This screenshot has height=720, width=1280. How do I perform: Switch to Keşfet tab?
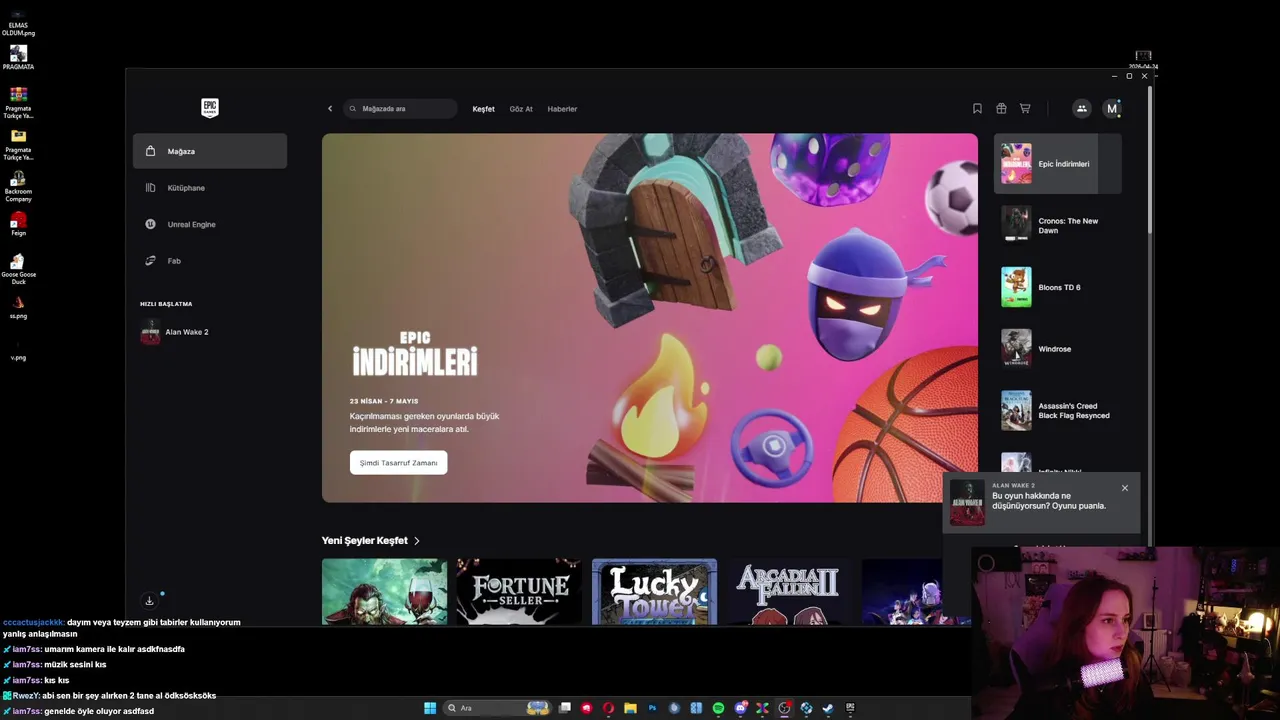(x=483, y=108)
